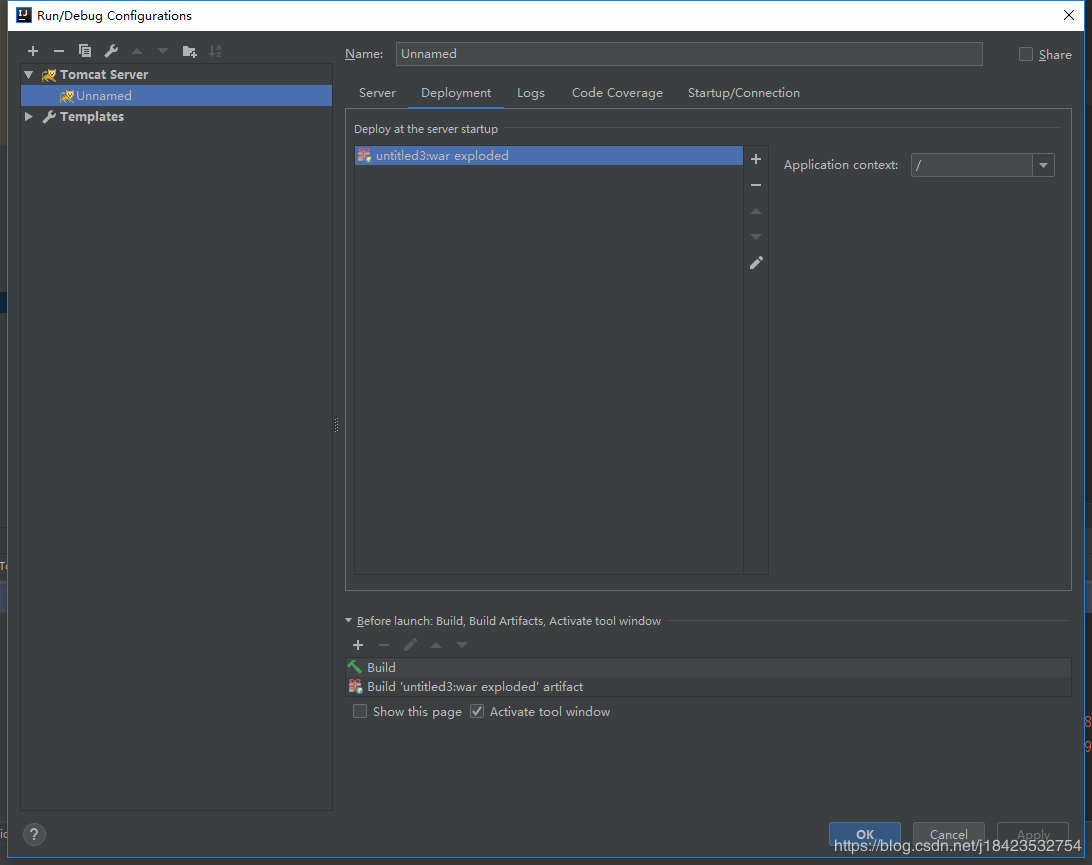Click inside the Name text field
This screenshot has height=865, width=1092.
[688, 54]
